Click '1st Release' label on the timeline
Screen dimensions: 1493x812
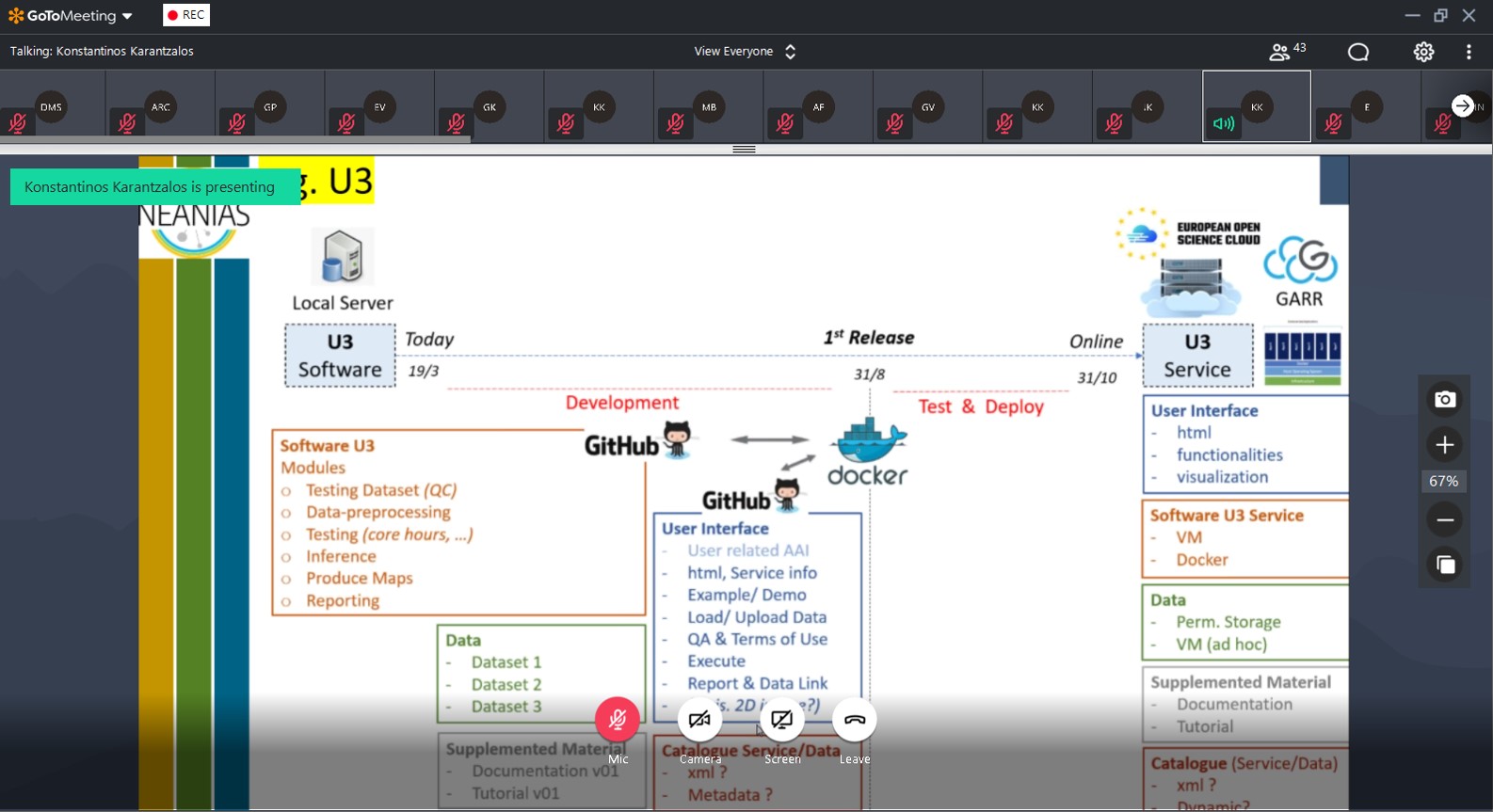(x=869, y=337)
